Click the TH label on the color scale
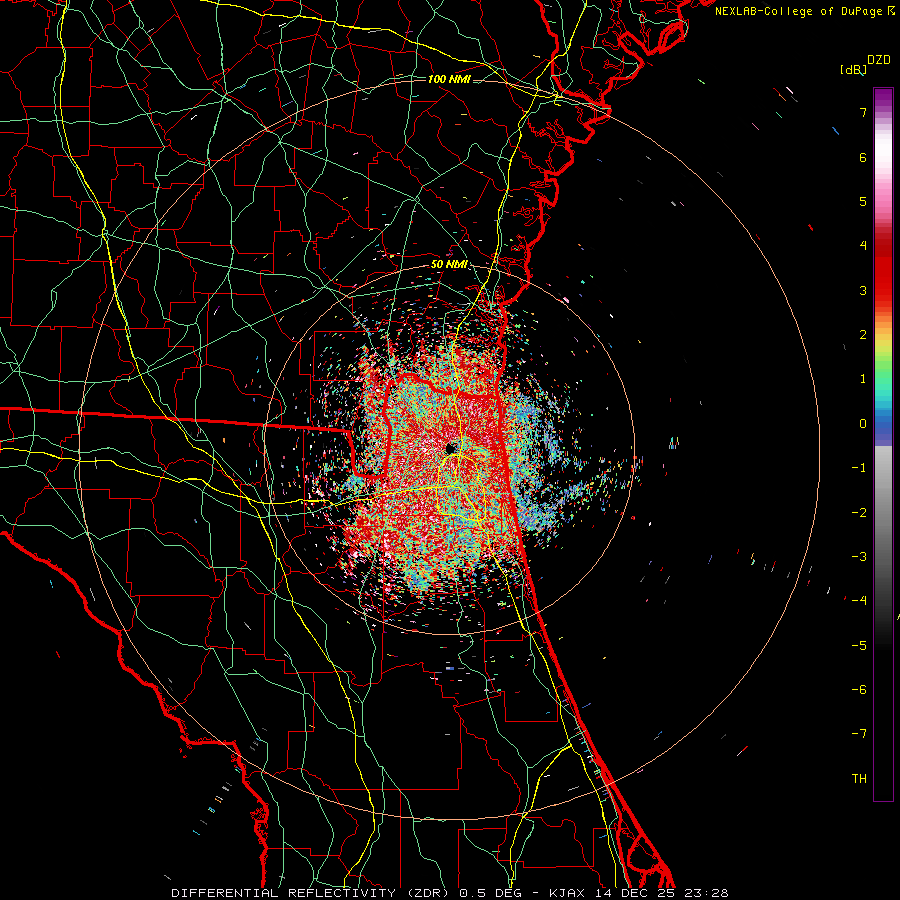The image size is (900, 900). (x=859, y=779)
